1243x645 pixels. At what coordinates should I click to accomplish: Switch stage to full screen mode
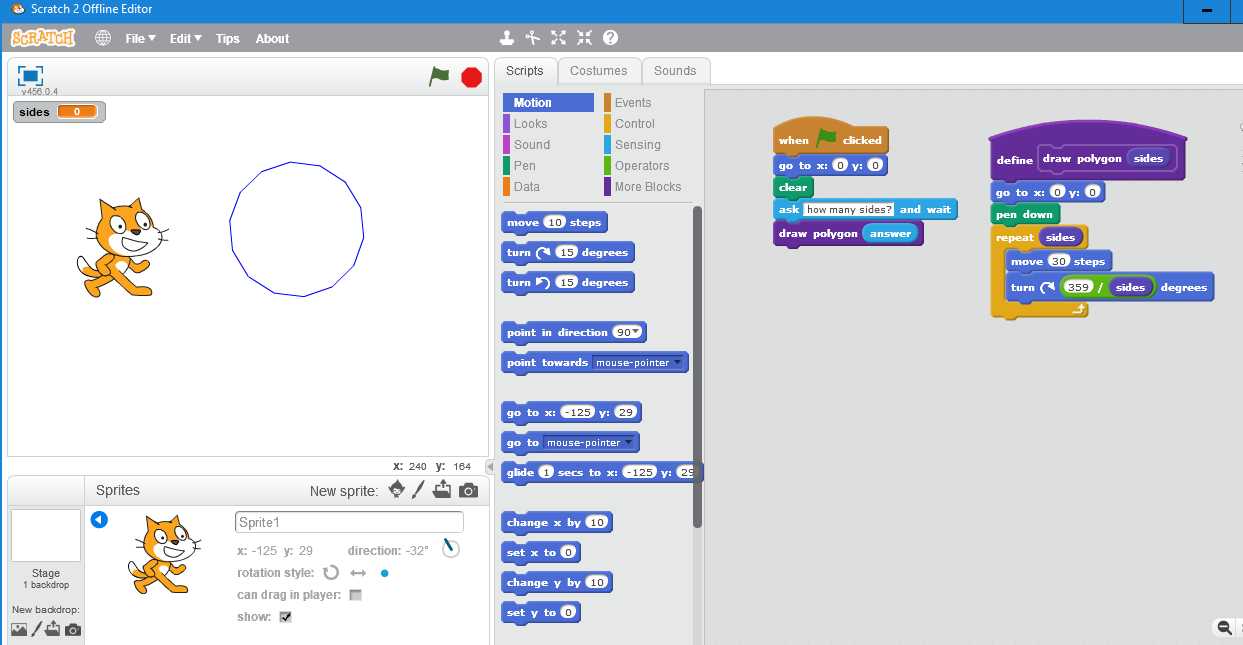(x=30, y=76)
